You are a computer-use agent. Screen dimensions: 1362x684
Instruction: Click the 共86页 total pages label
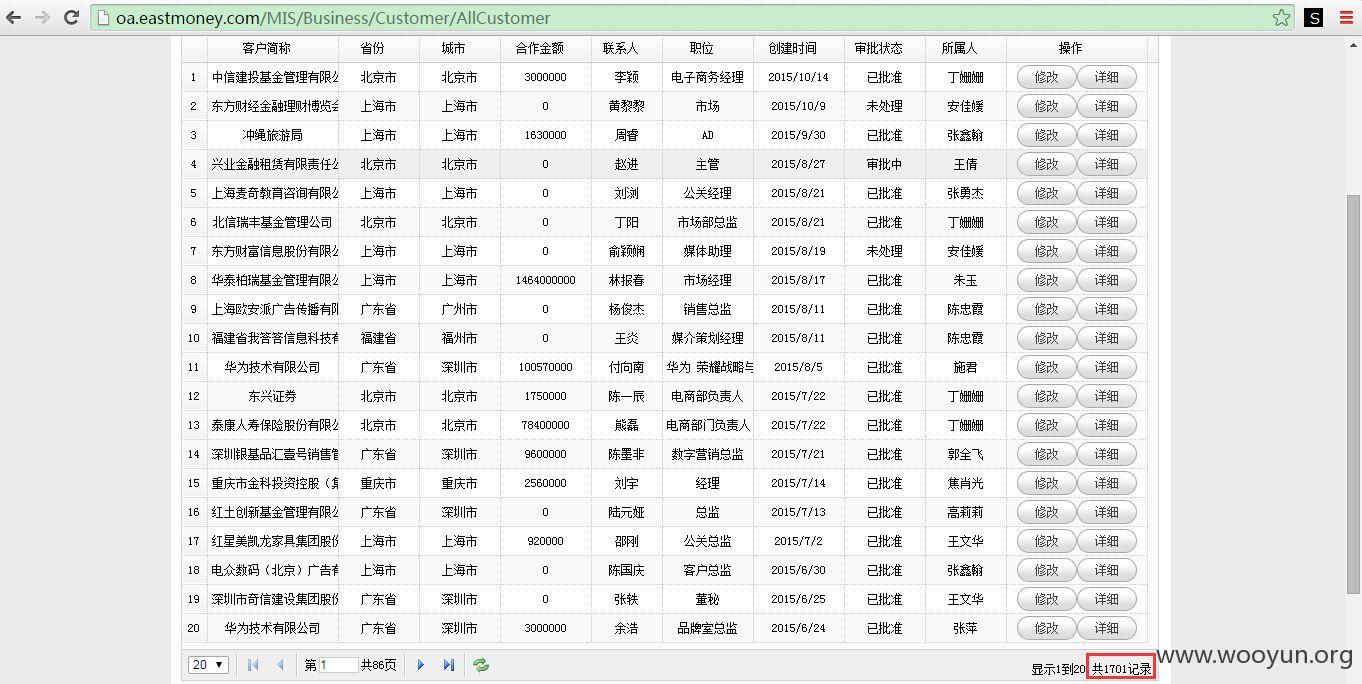(x=378, y=665)
